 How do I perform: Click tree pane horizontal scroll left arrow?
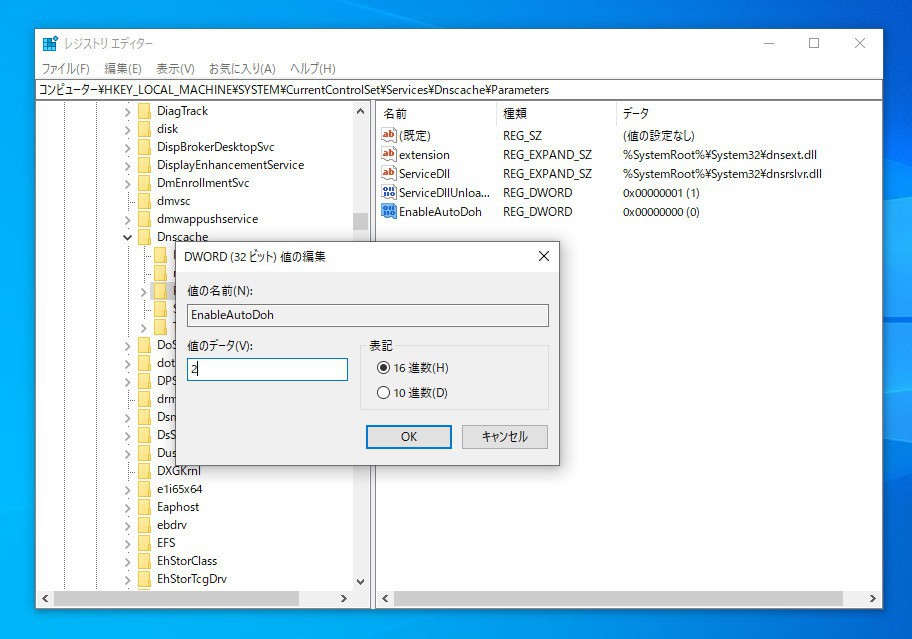(45, 598)
